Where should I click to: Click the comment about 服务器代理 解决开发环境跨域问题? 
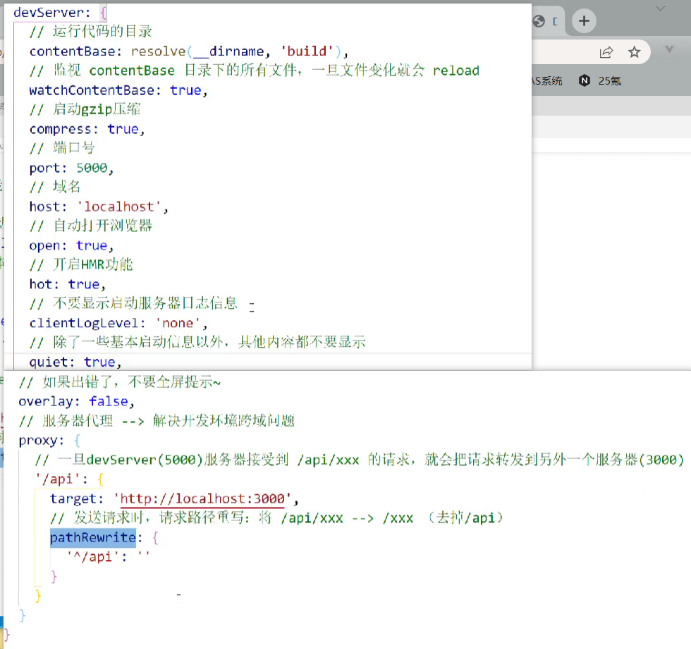click(156, 420)
